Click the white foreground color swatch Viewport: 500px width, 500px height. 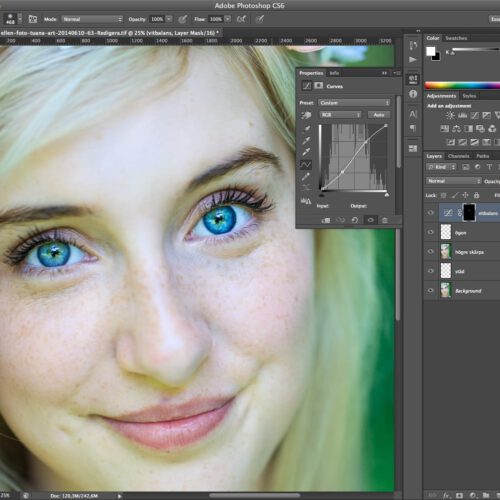coord(430,51)
